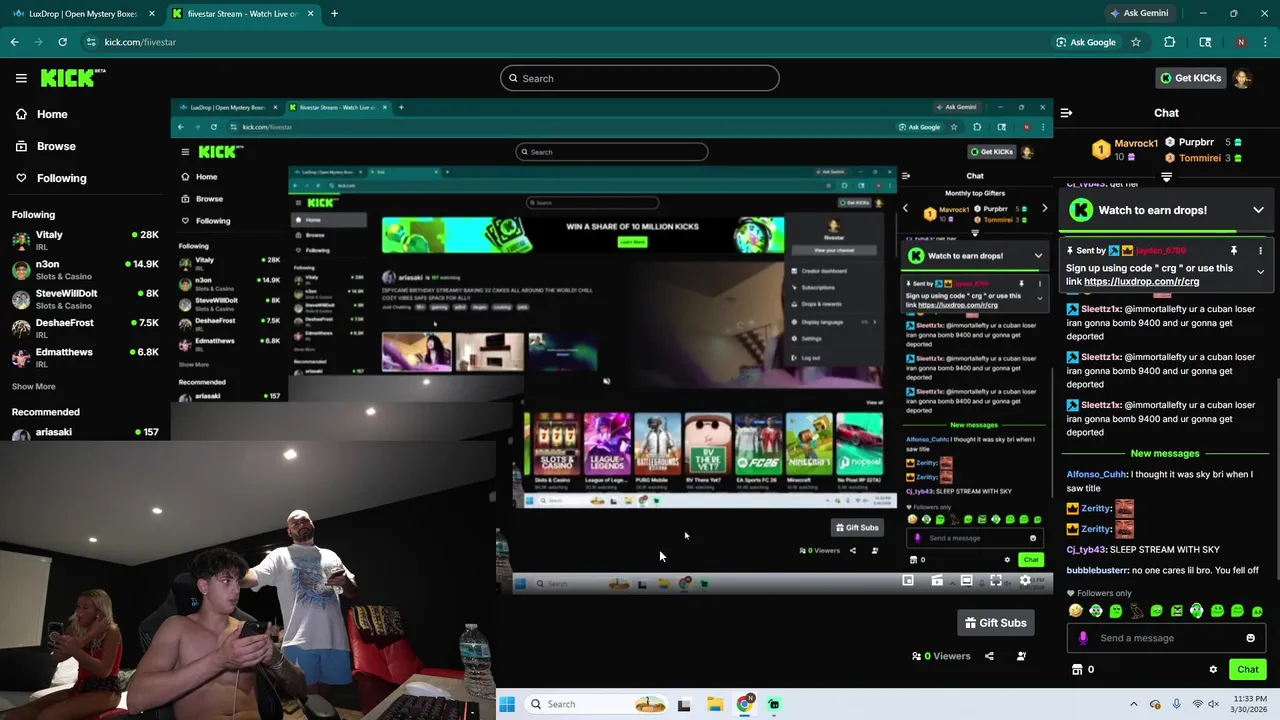Open Vitaly's channel from the Following list
The image size is (1280, 720).
point(85,241)
